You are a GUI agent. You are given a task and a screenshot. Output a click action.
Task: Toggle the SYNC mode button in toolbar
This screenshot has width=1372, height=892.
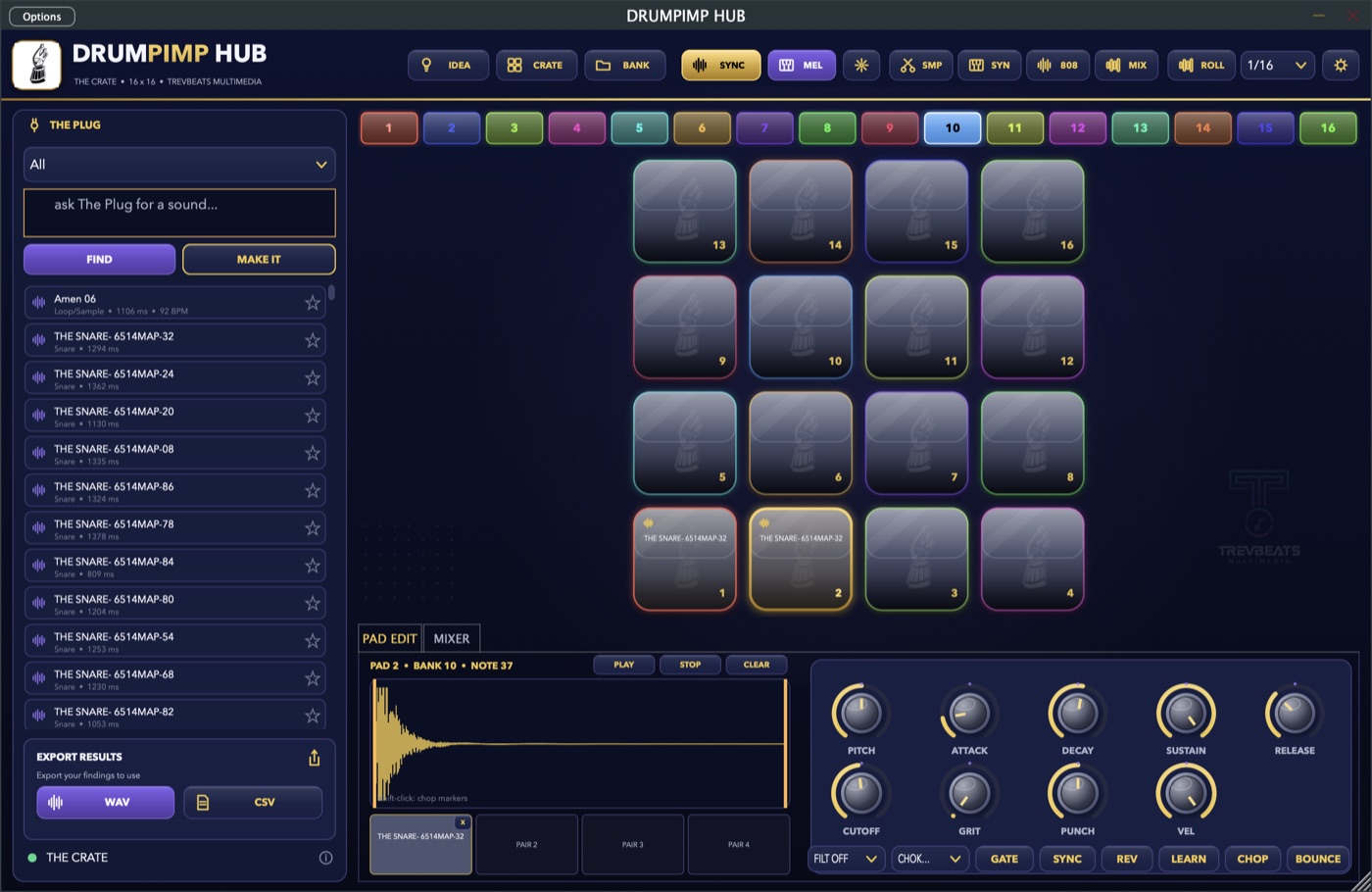coord(720,66)
